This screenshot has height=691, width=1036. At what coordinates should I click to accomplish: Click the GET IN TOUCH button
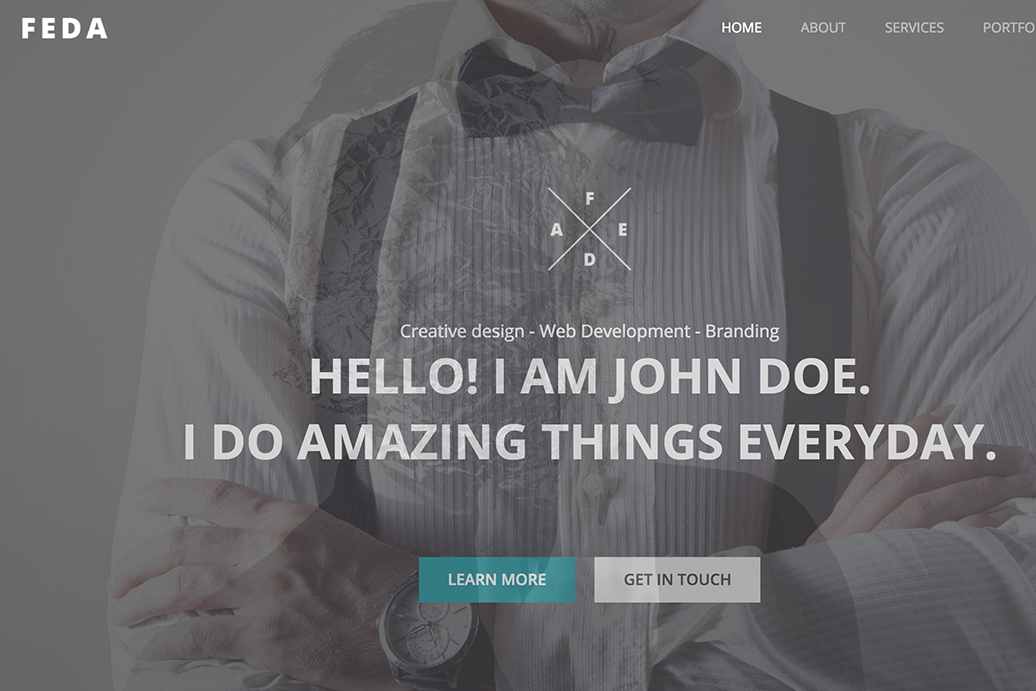[x=677, y=579]
